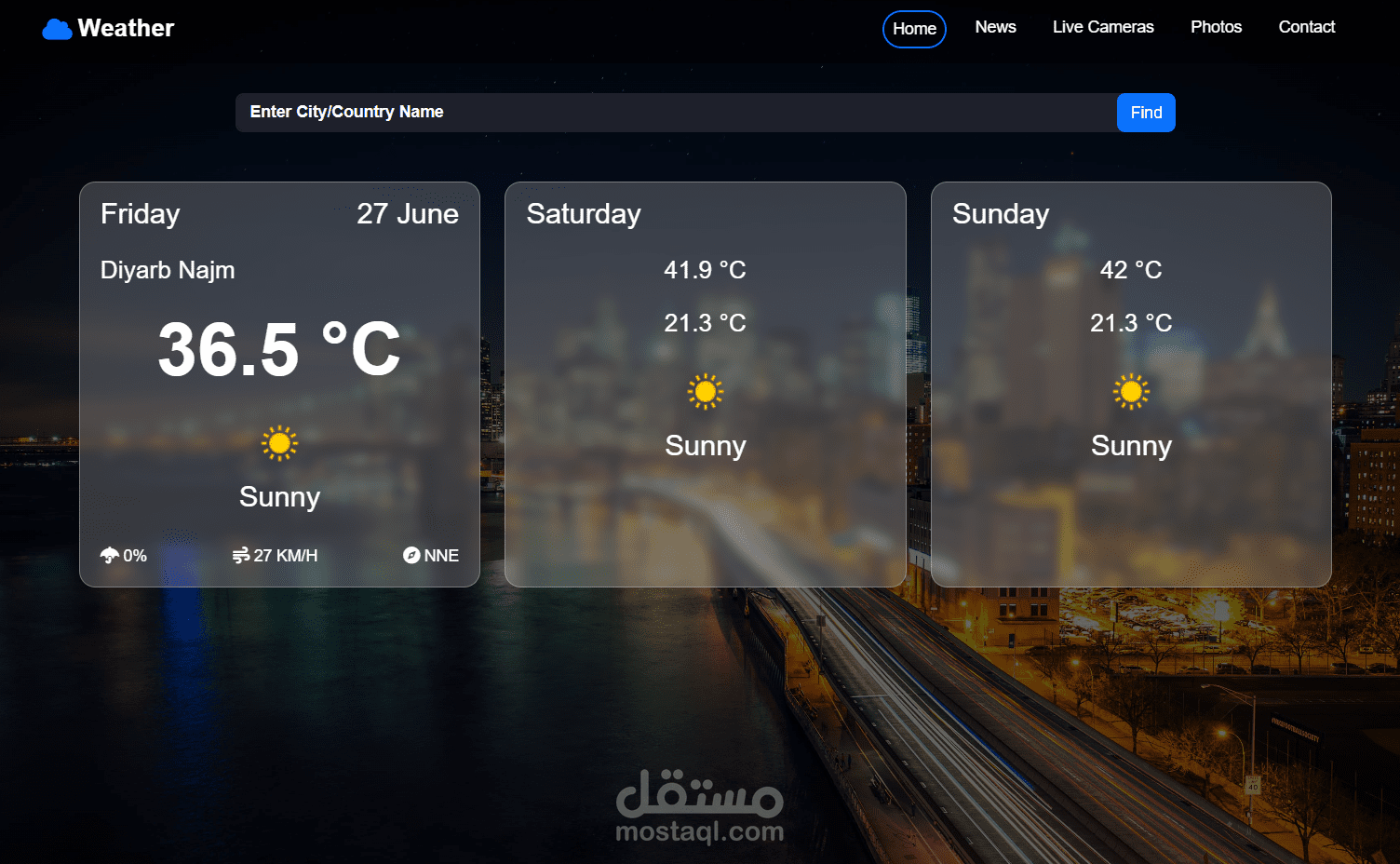Click the 41.9 °C Saturday high
This screenshot has height=864, width=1400.
(x=706, y=270)
